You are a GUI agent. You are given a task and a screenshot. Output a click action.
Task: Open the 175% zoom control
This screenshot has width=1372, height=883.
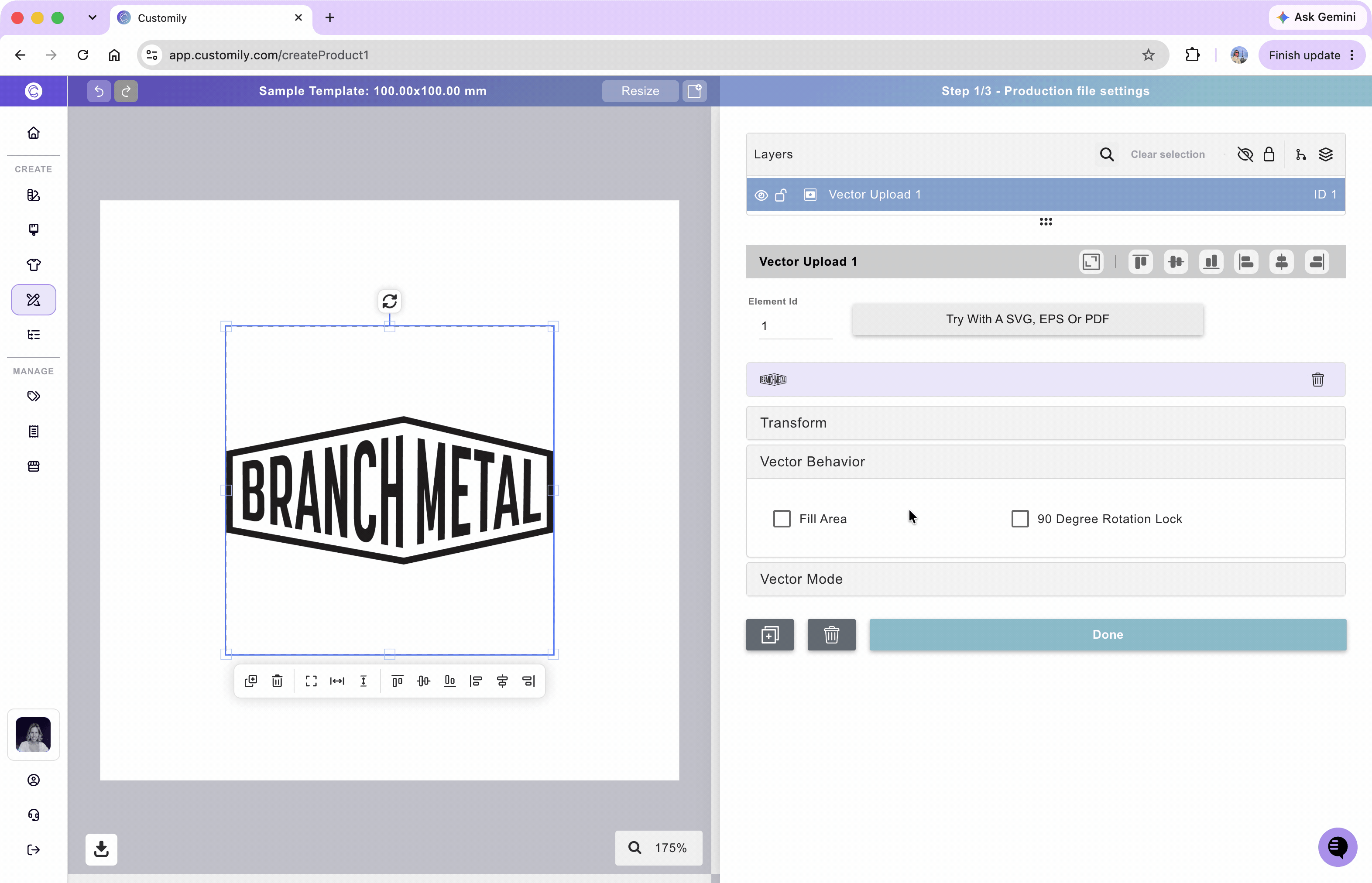pos(659,848)
